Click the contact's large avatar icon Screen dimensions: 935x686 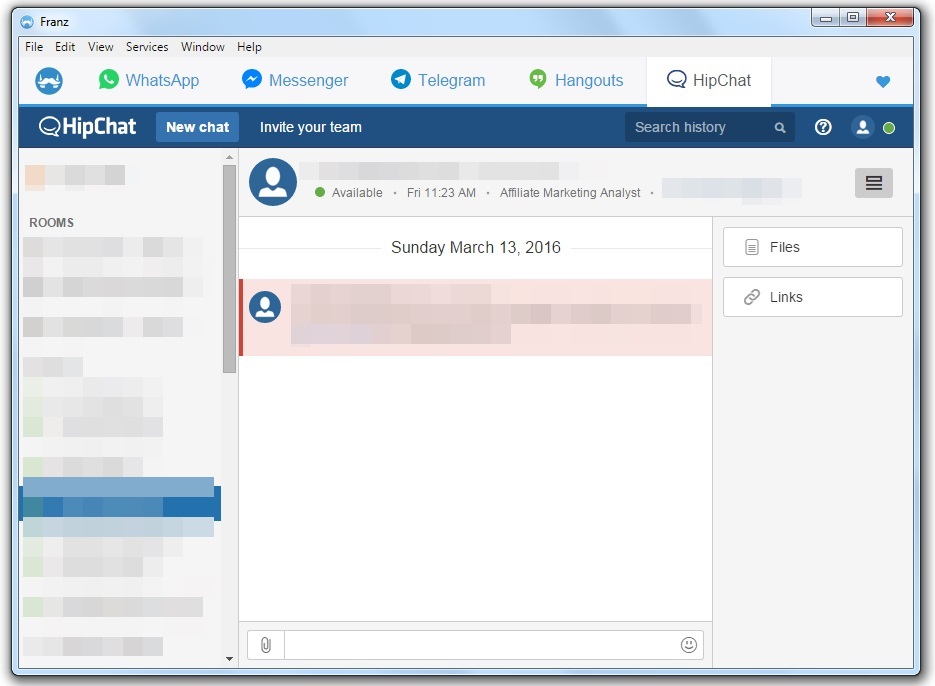point(273,182)
